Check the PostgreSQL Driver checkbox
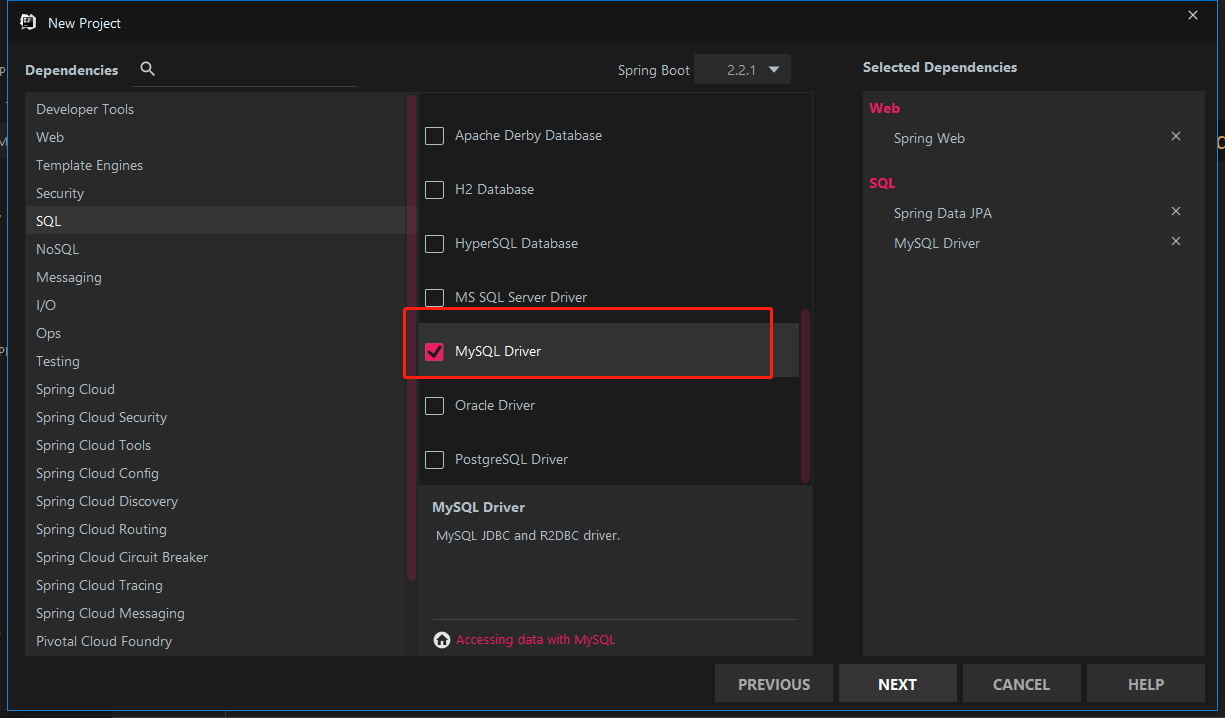This screenshot has height=718, width=1225. click(x=435, y=459)
